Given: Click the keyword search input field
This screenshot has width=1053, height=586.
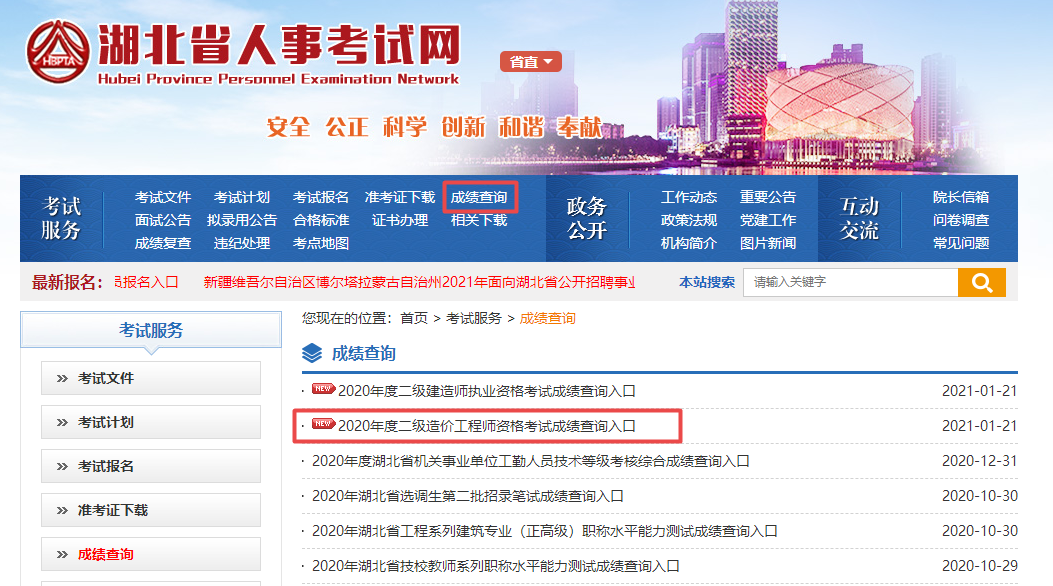Looking at the screenshot, I should pos(850,282).
